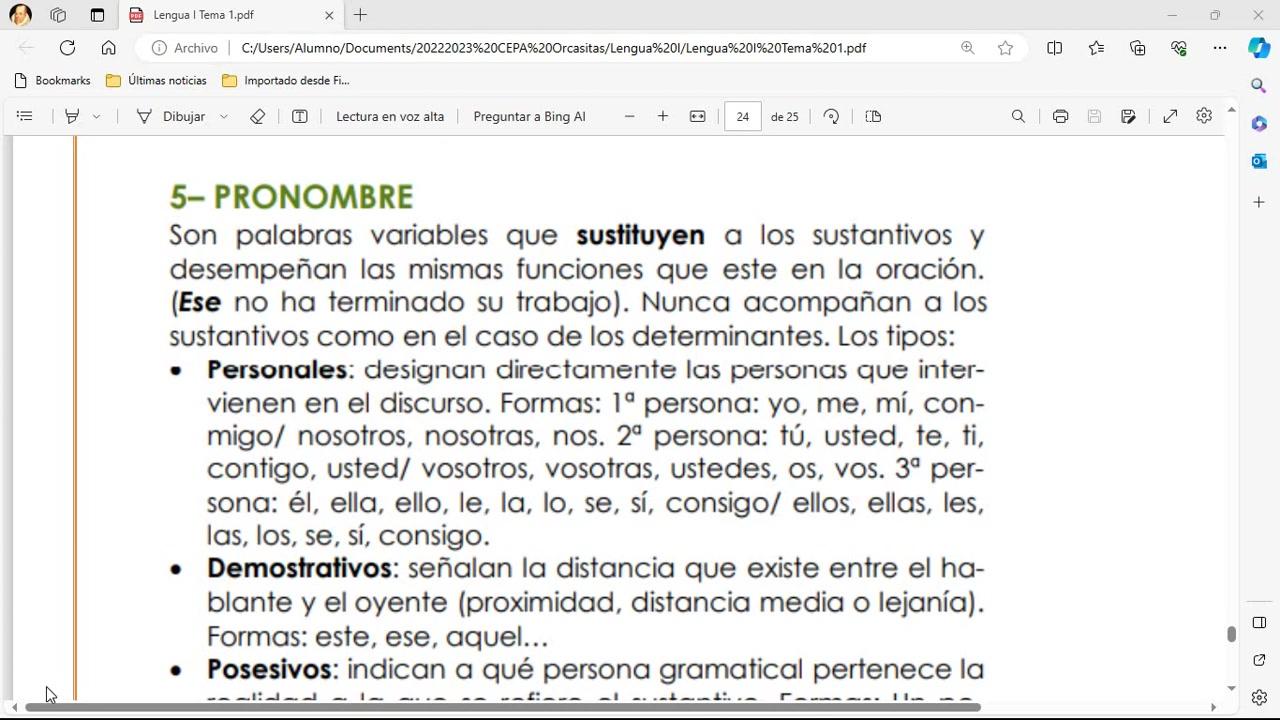The image size is (1280, 720).
Task: Click the vertical scrollbar up arrow
Action: coord(1231,110)
